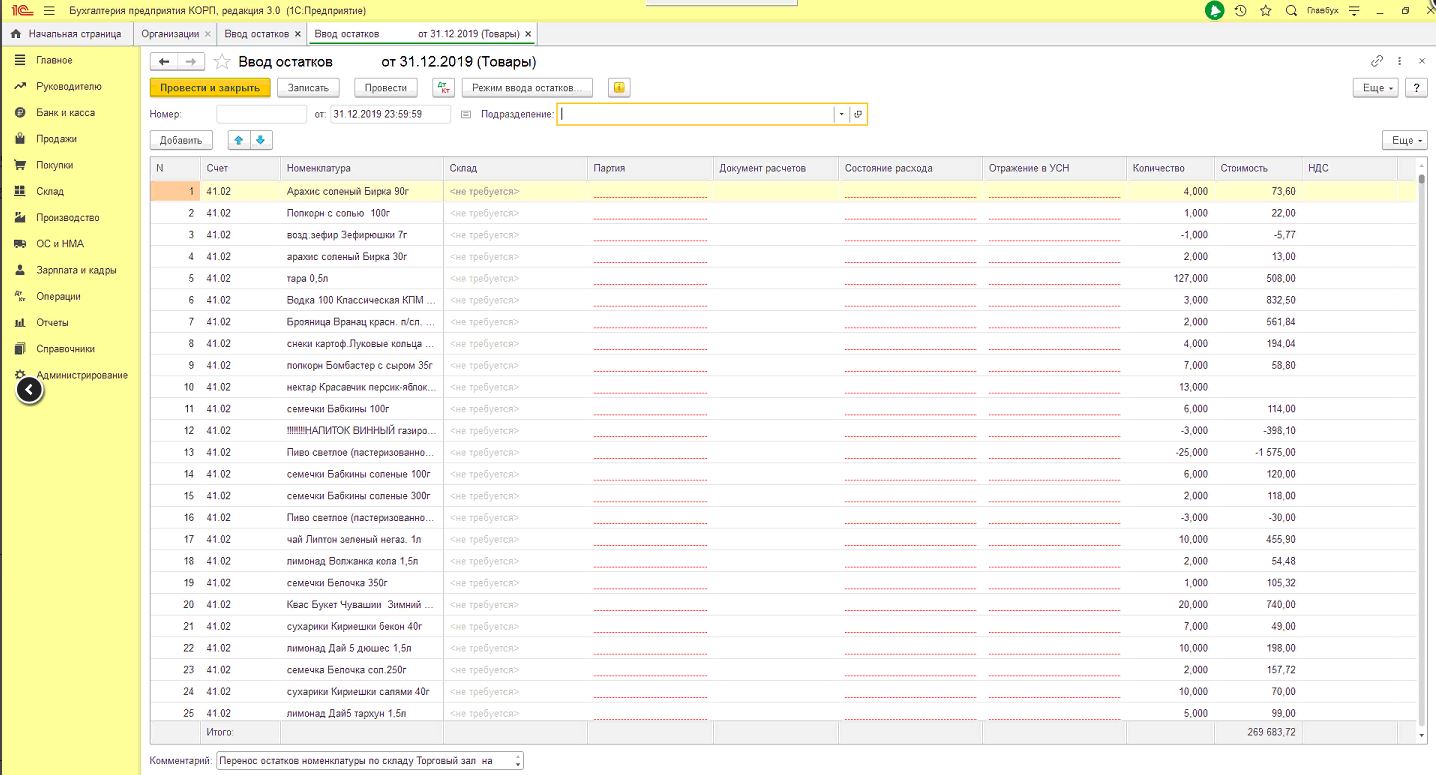Open Банк и касса section
Image resolution: width=1436 pixels, height=775 pixels.
click(x=65, y=113)
